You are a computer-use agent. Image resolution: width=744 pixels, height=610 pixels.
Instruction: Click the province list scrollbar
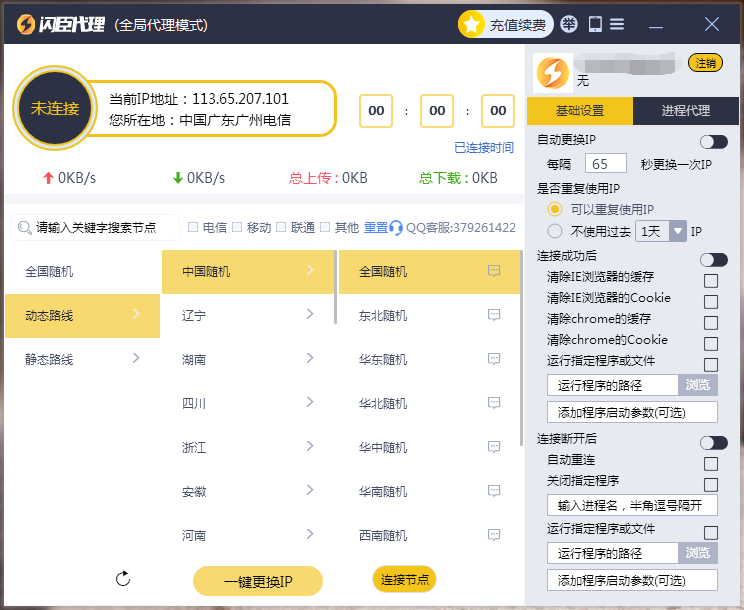click(x=335, y=287)
